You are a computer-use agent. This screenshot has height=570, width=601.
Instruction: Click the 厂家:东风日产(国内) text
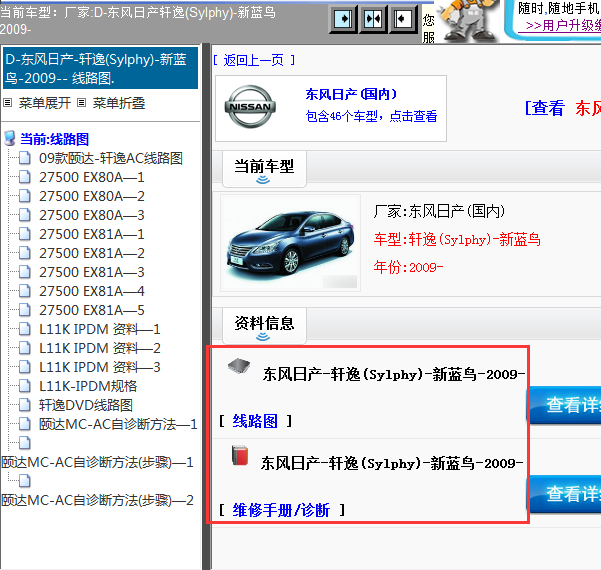[x=439, y=211]
